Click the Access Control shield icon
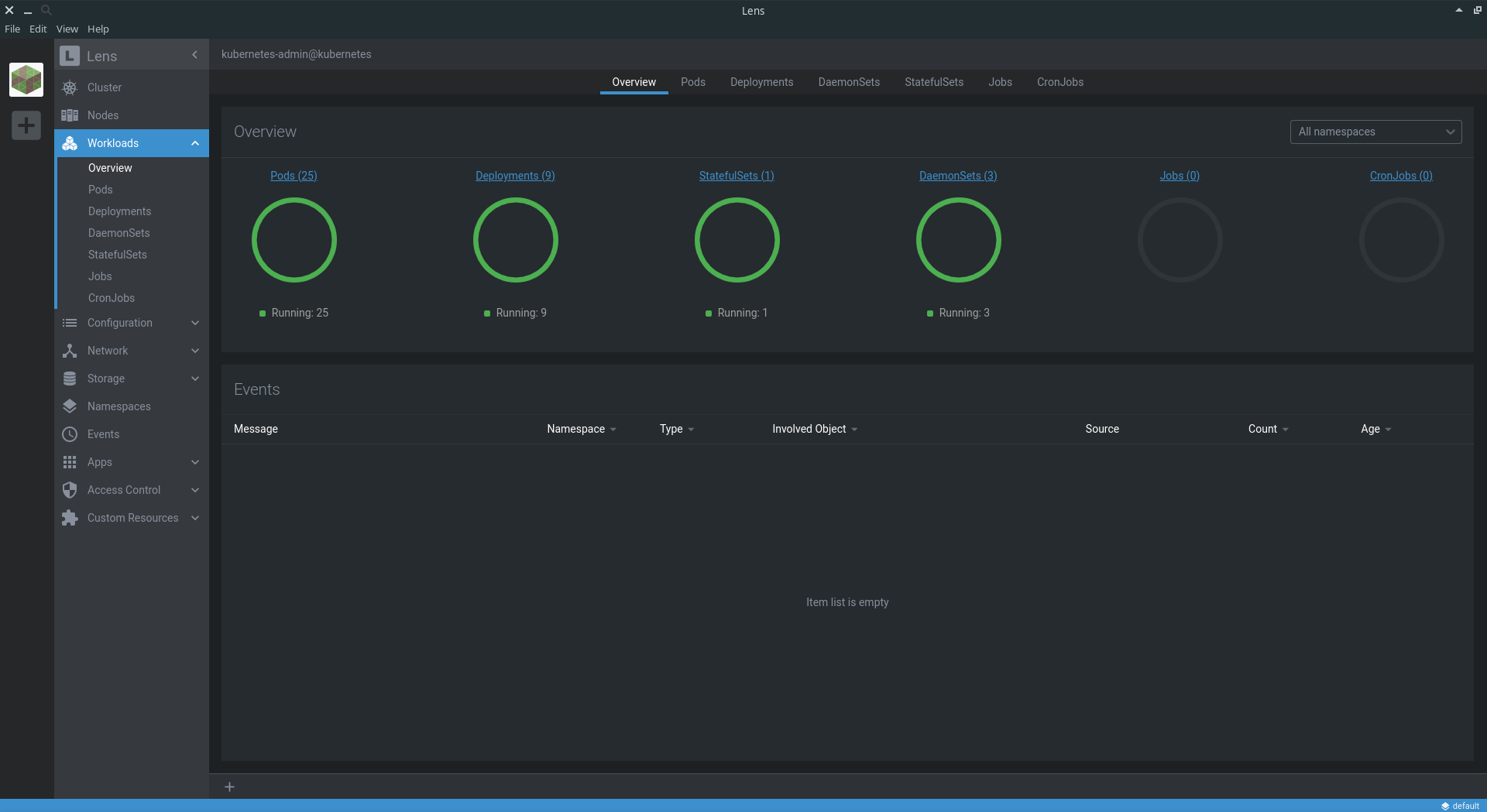 tap(70, 490)
